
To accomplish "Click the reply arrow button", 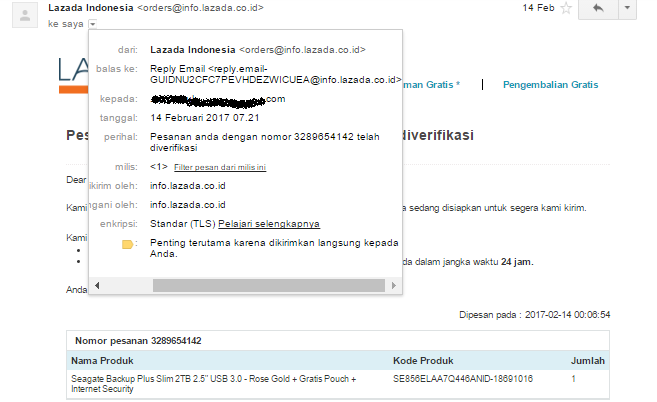I will (x=598, y=9).
